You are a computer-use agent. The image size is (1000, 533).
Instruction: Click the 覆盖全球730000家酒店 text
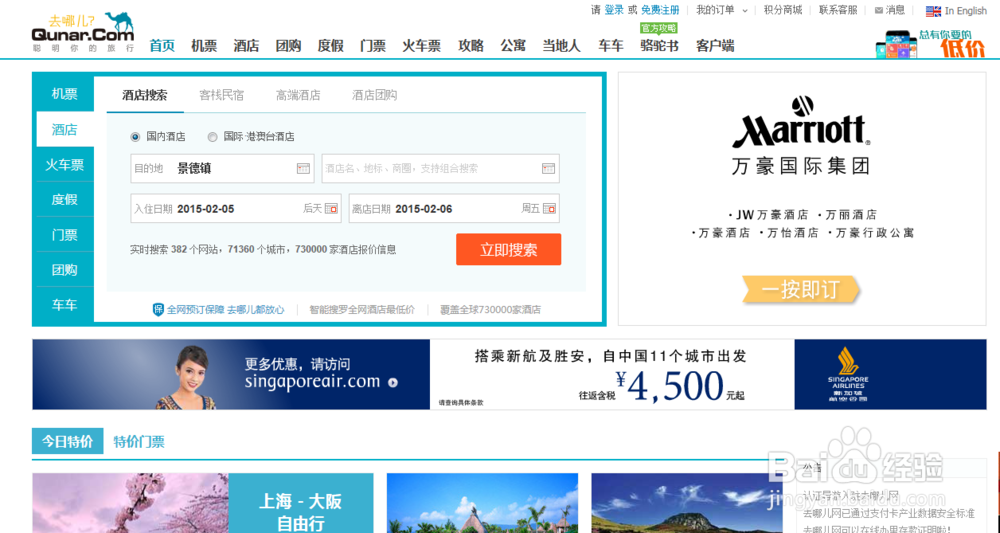(490, 310)
